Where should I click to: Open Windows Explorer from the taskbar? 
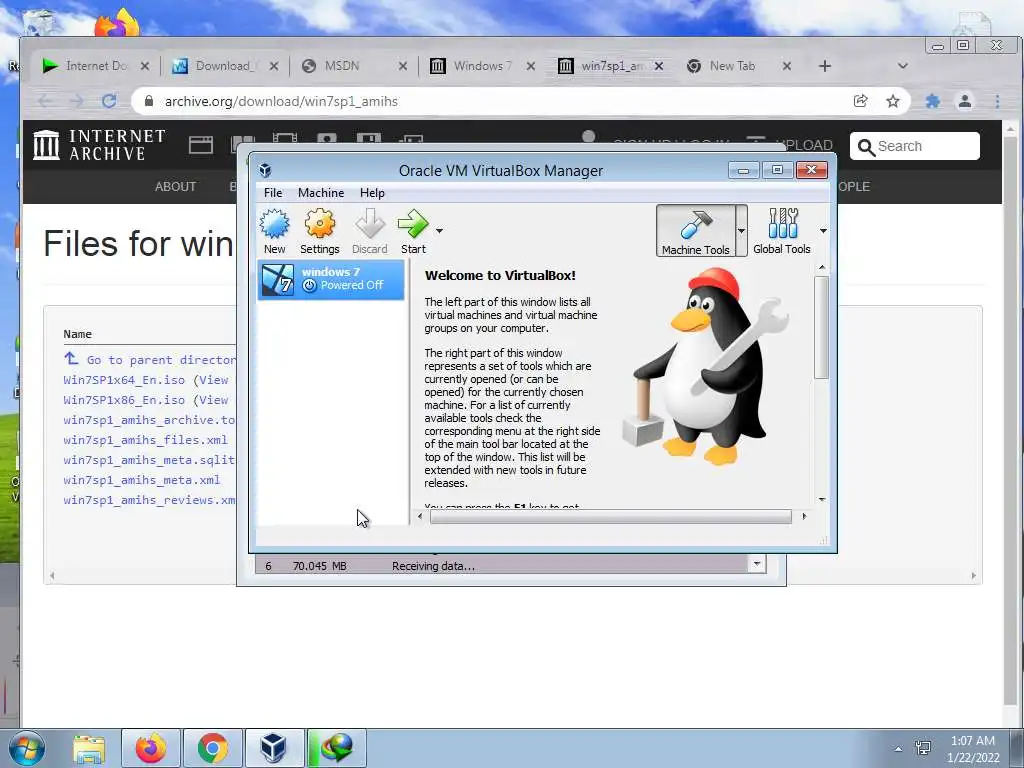pos(89,748)
